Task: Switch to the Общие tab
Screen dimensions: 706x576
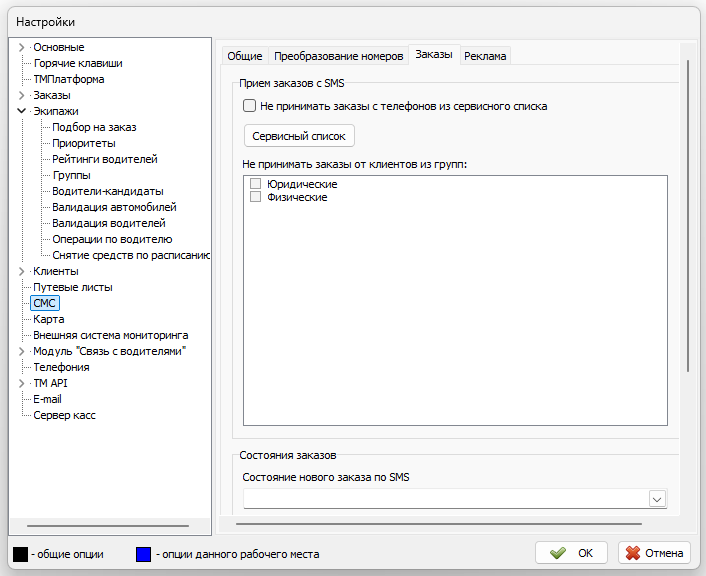Action: 244,56
